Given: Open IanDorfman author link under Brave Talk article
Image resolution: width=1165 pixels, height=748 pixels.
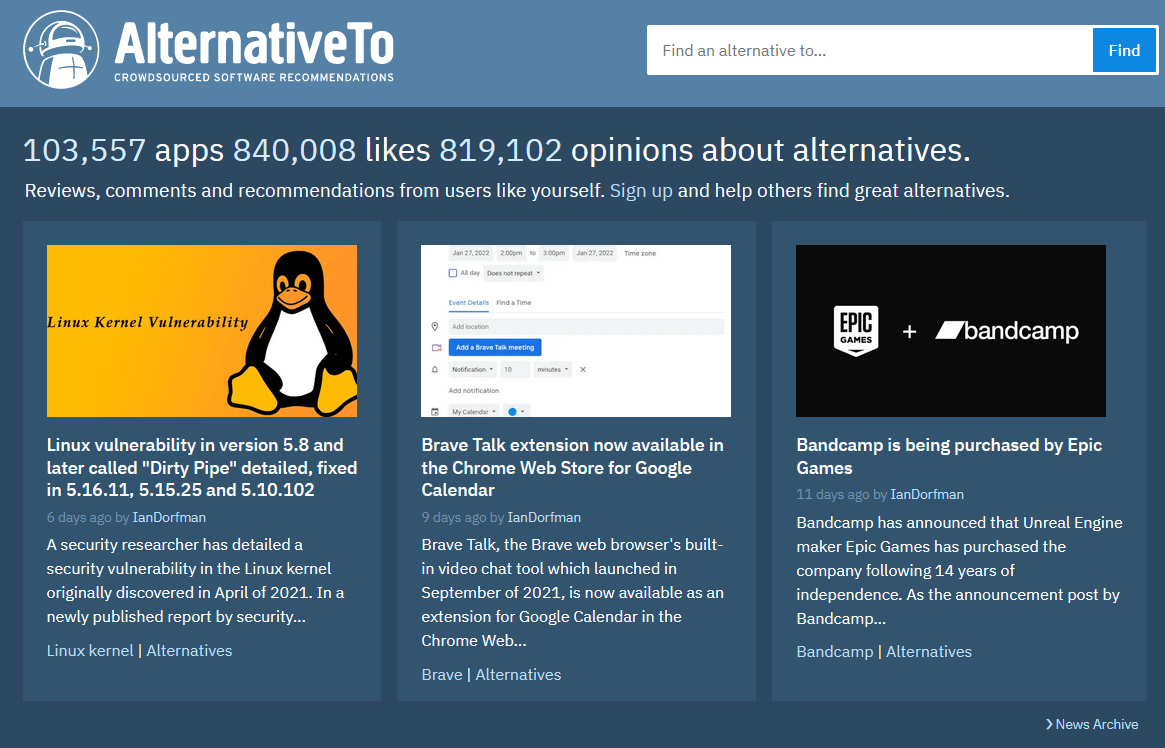Looking at the screenshot, I should [x=544, y=517].
